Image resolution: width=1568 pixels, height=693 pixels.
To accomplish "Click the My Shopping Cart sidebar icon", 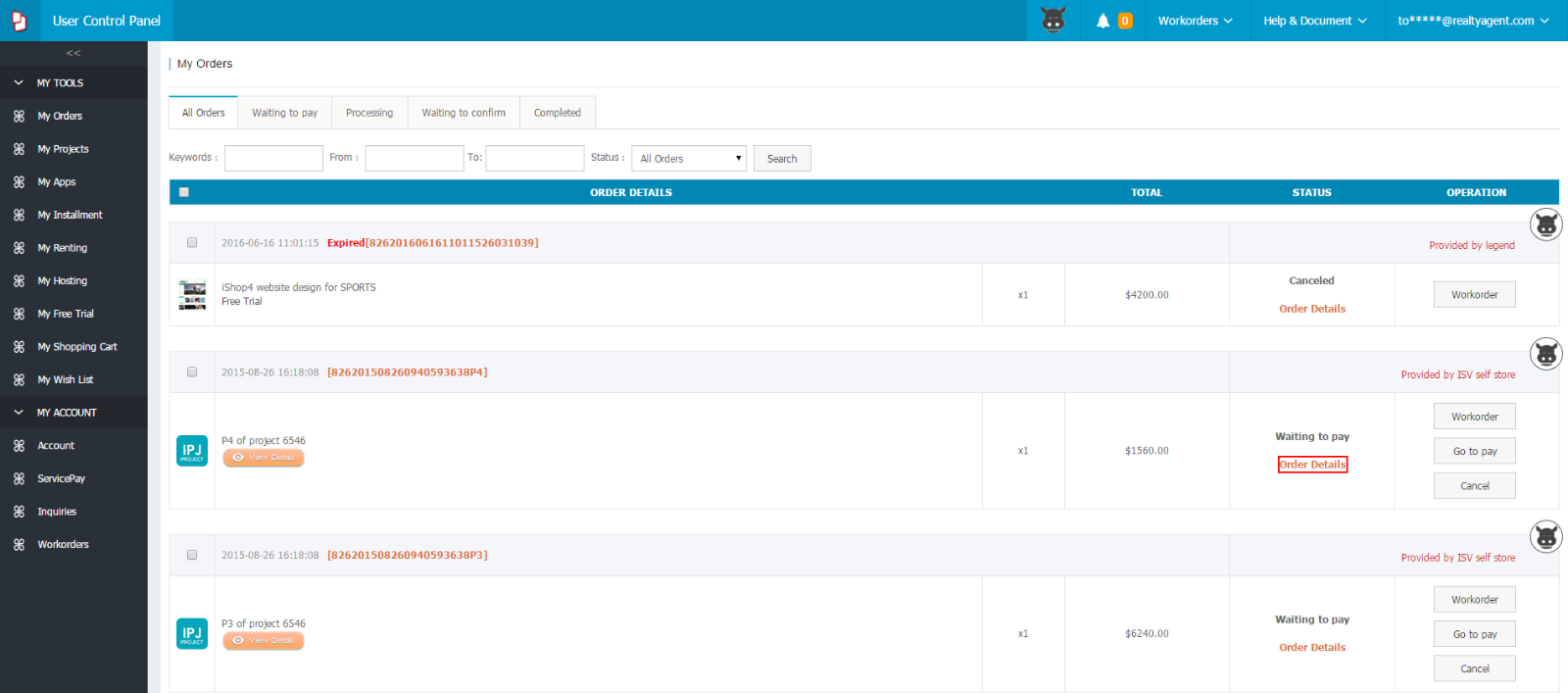I will 19,347.
